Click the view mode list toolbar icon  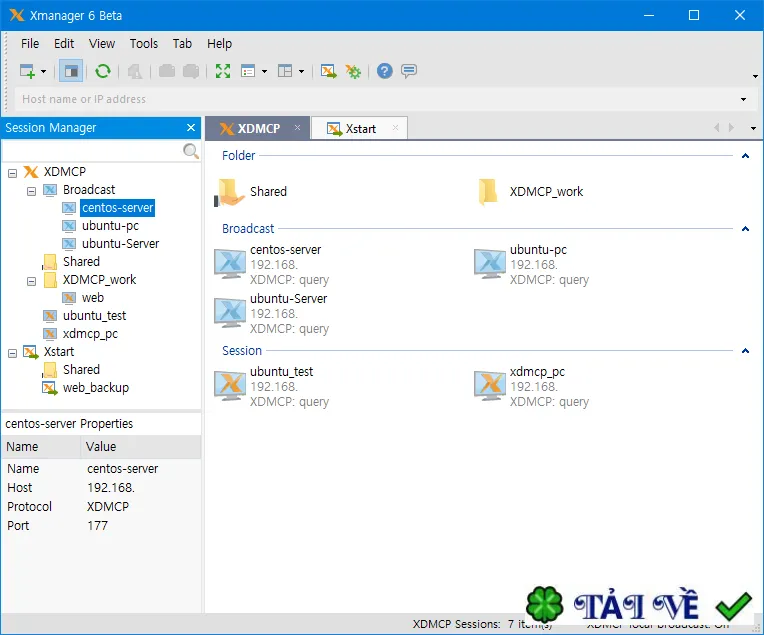click(248, 71)
